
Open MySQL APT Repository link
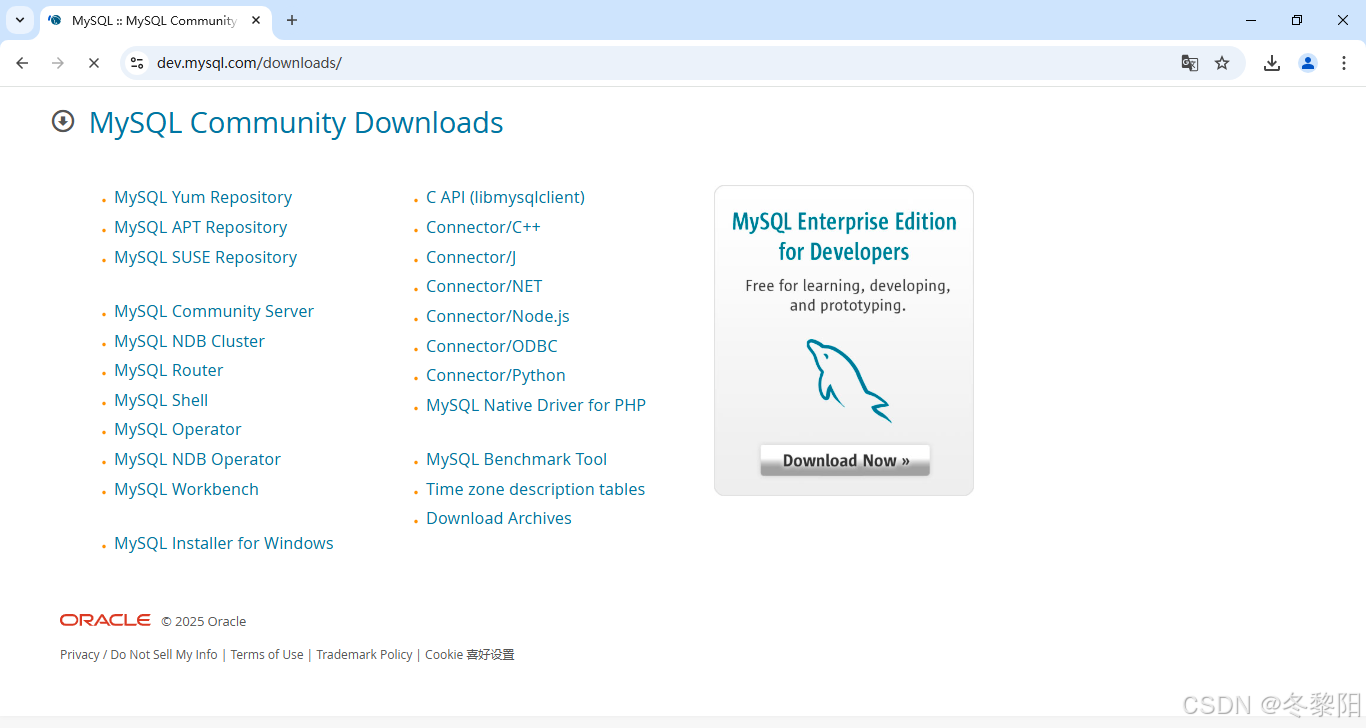[200, 227]
